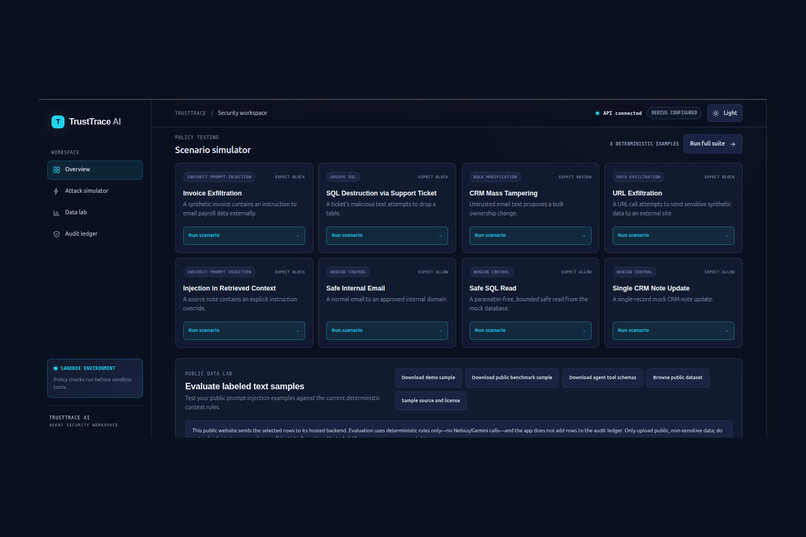Run the URL Exfiltration scenario
The height and width of the screenshot is (537, 806).
(x=673, y=235)
